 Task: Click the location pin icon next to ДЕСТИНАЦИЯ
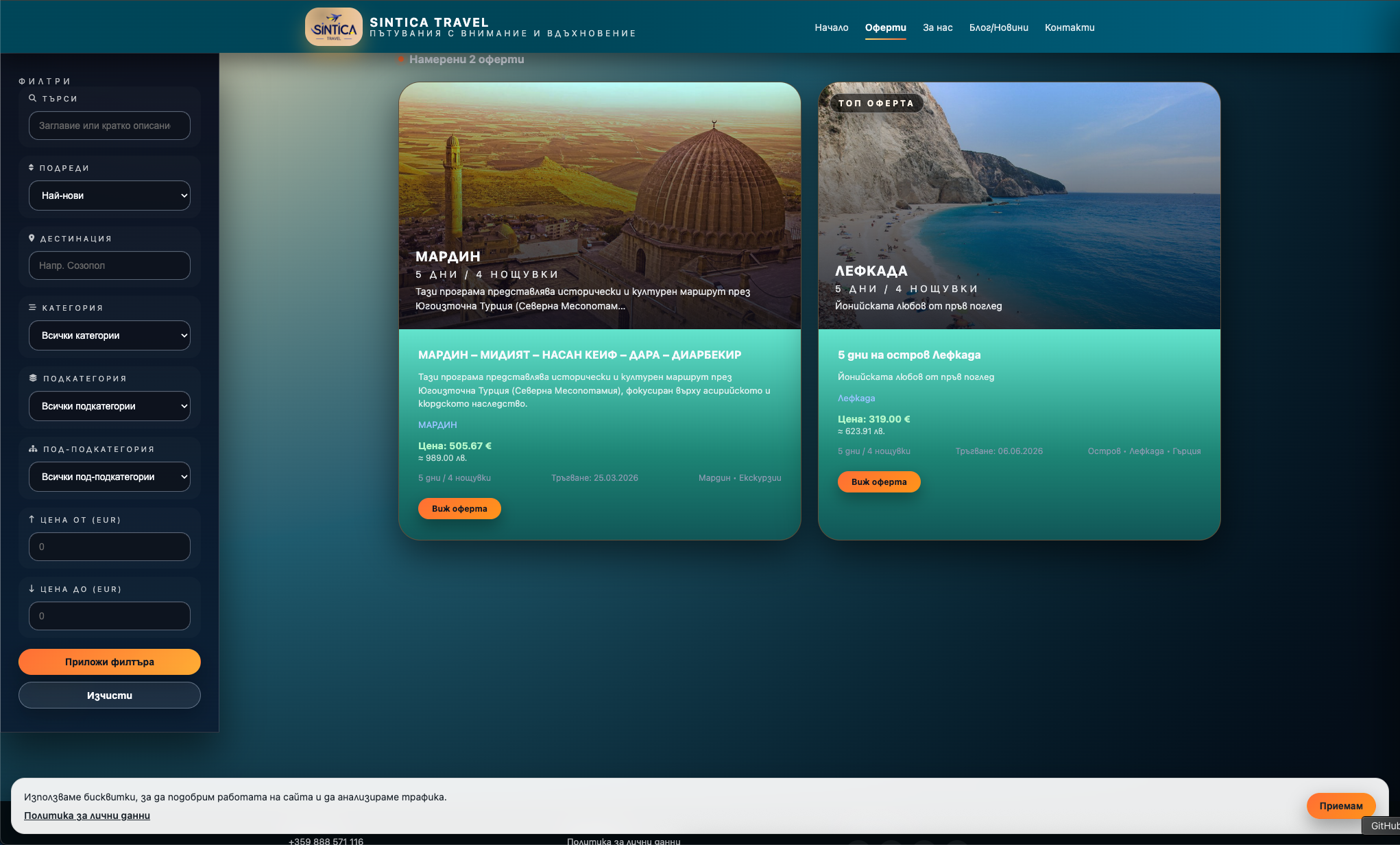32,237
